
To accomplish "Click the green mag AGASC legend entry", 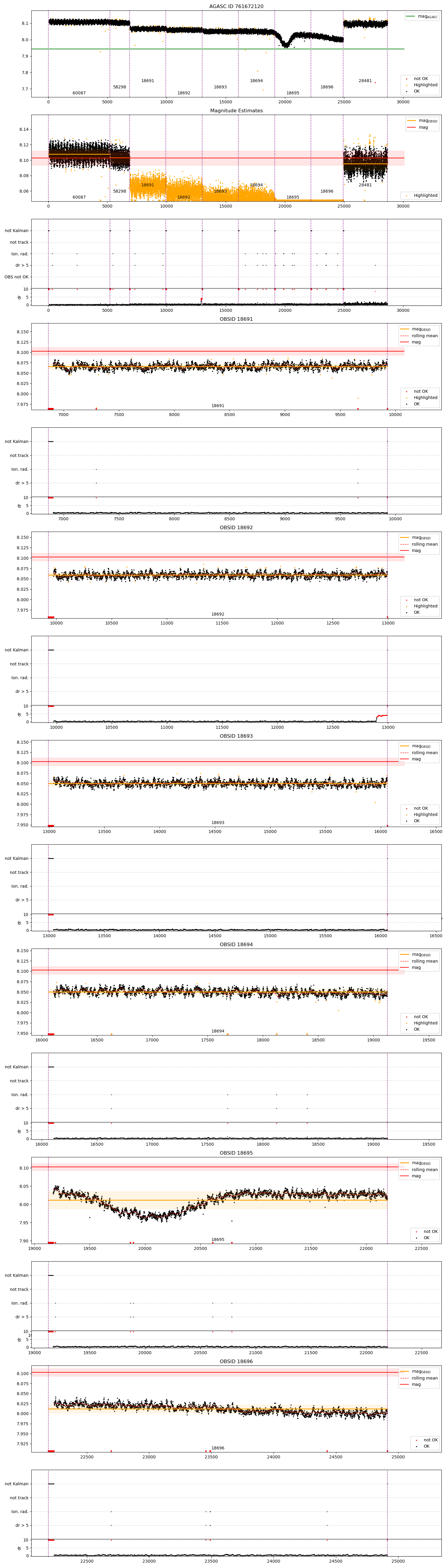I will pyautogui.click(x=422, y=17).
